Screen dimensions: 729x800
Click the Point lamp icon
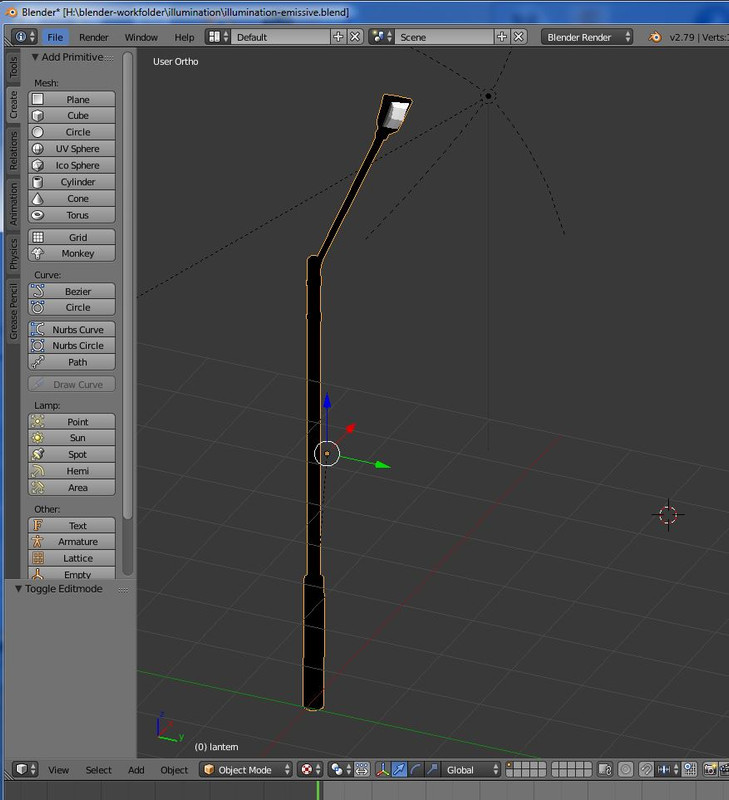(x=38, y=421)
